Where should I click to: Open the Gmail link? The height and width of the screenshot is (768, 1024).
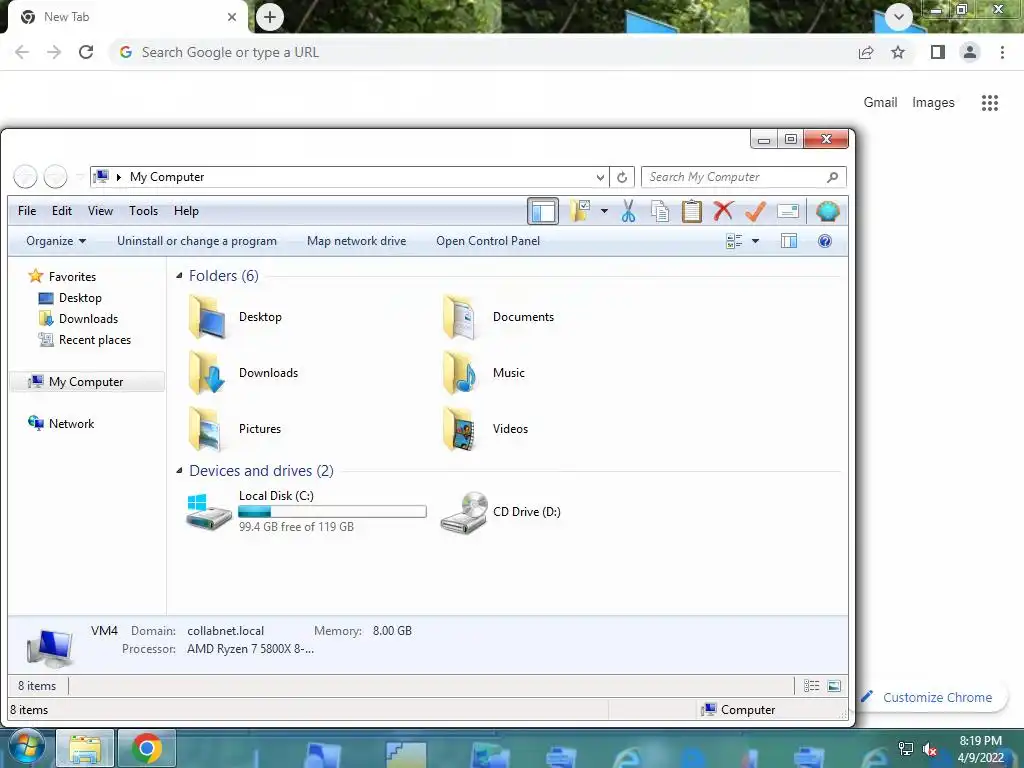(880, 103)
